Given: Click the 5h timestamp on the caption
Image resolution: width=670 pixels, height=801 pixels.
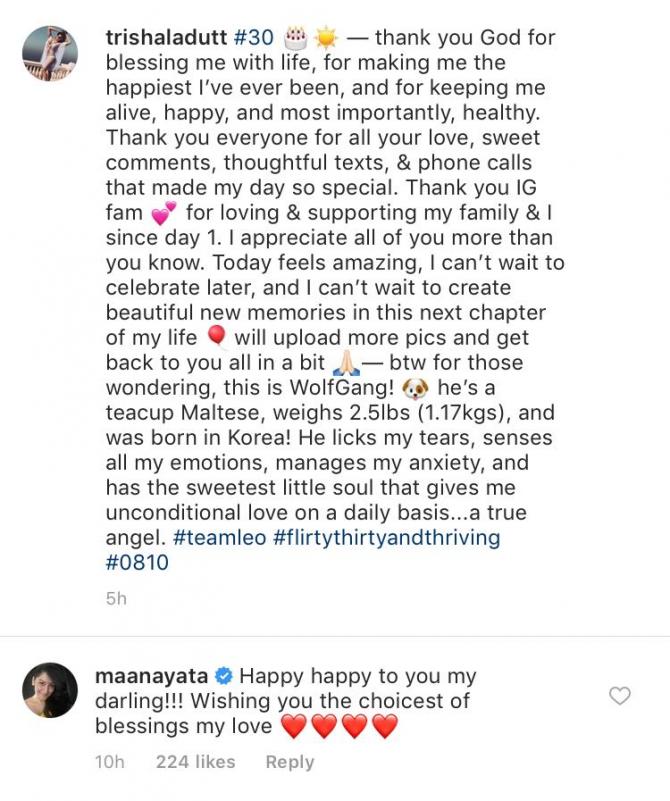Looking at the screenshot, I should click(x=116, y=600).
